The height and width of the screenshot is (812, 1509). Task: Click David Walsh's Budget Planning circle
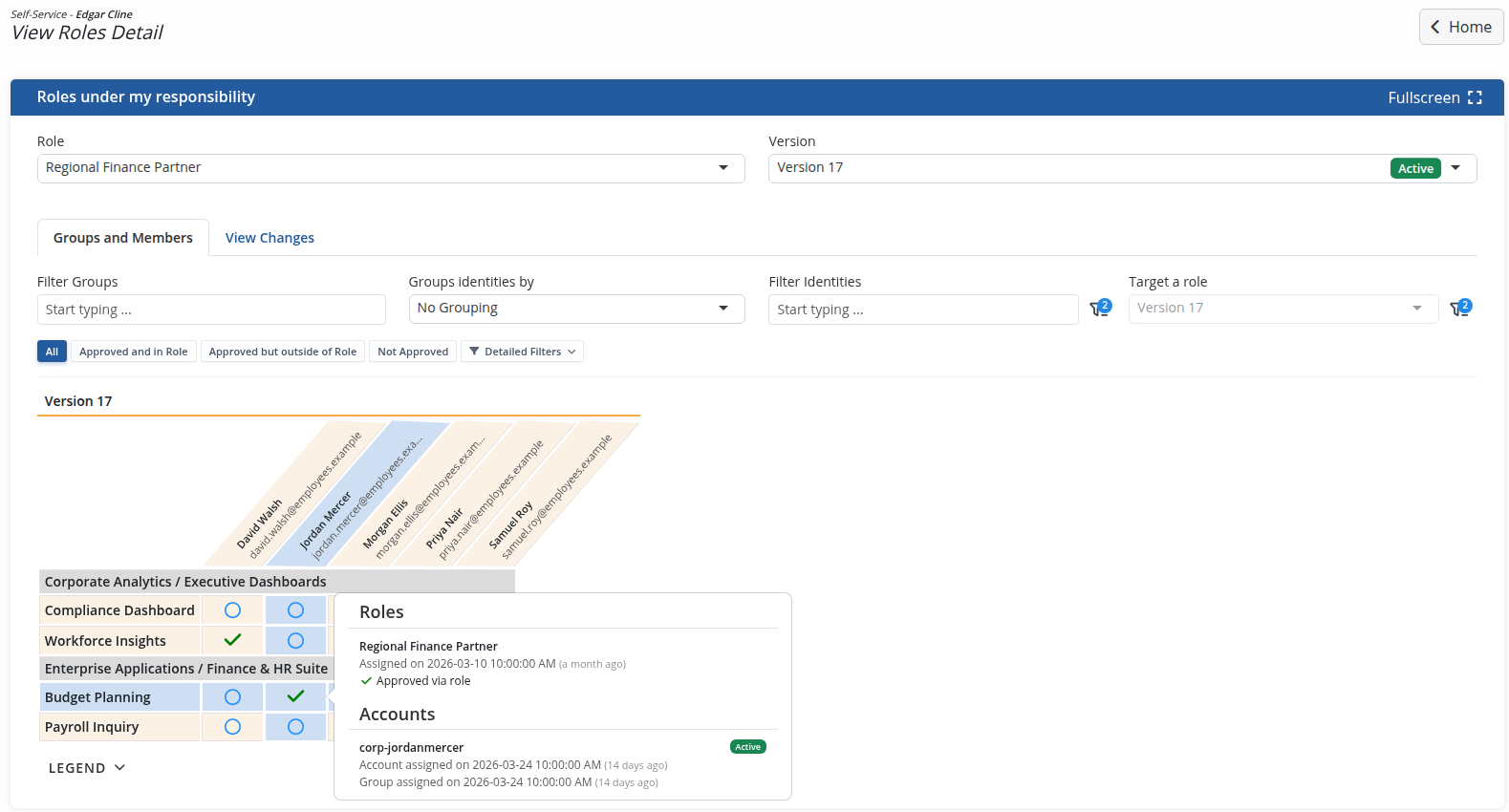232,697
